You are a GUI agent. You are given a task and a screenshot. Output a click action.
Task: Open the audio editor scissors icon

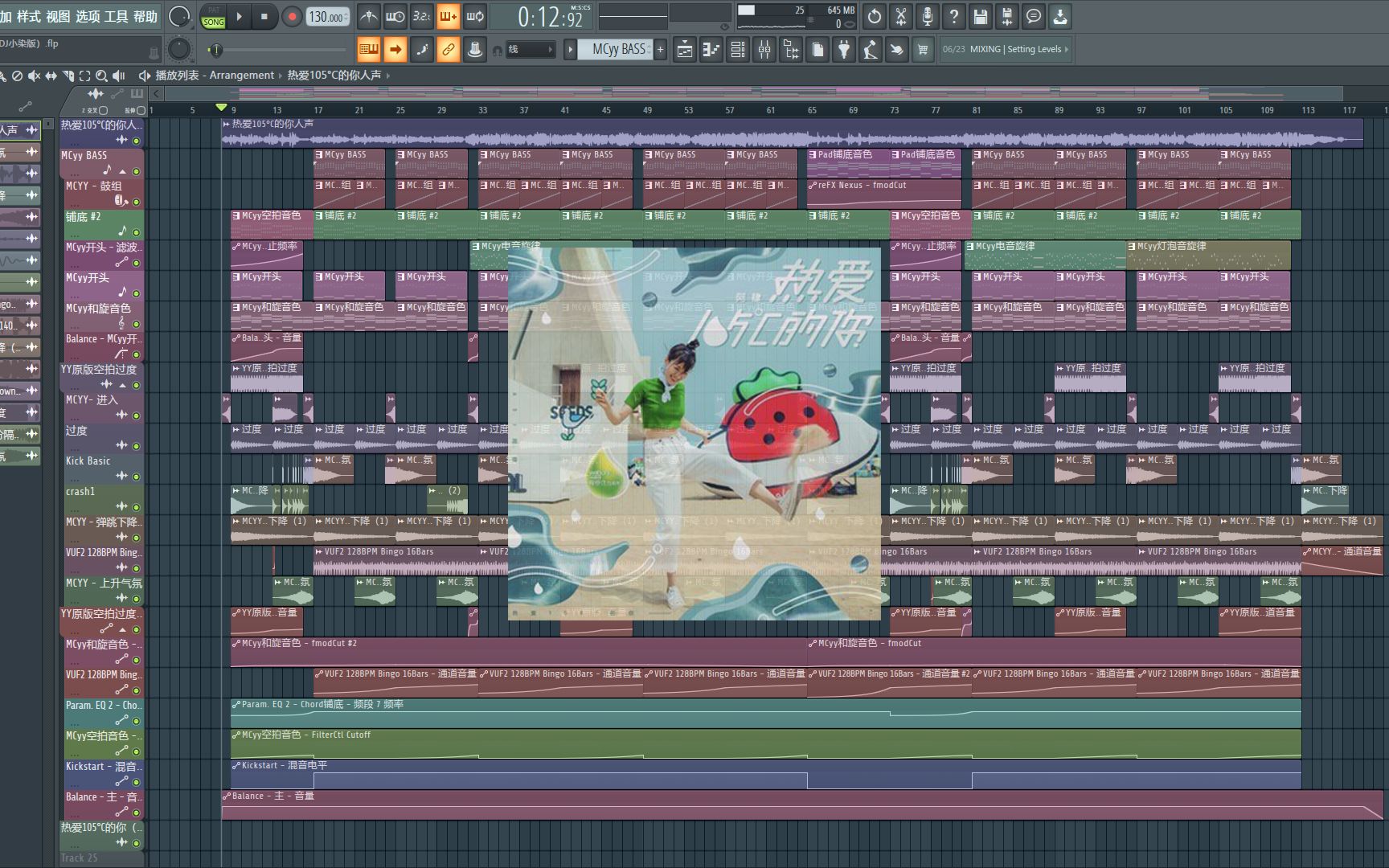(x=901, y=16)
